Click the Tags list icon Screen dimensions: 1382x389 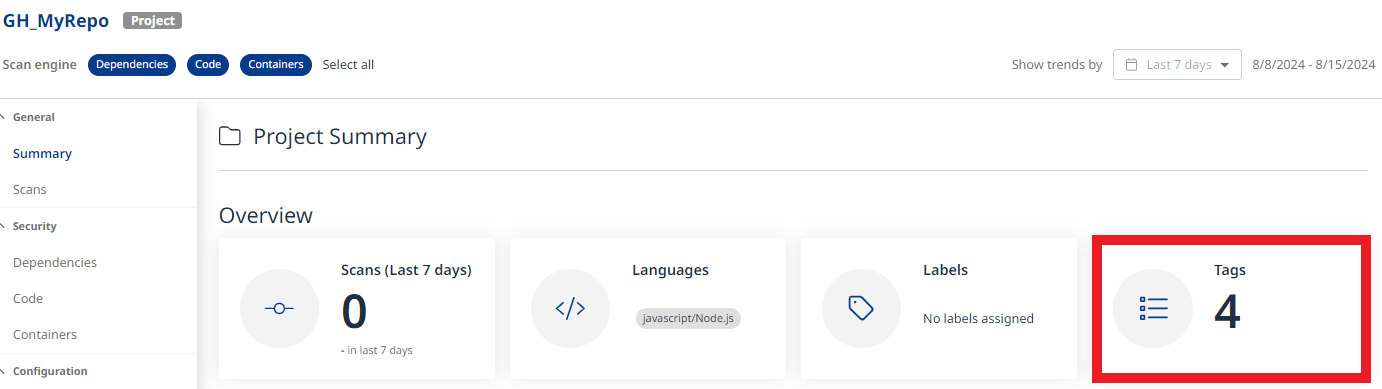coord(1153,309)
